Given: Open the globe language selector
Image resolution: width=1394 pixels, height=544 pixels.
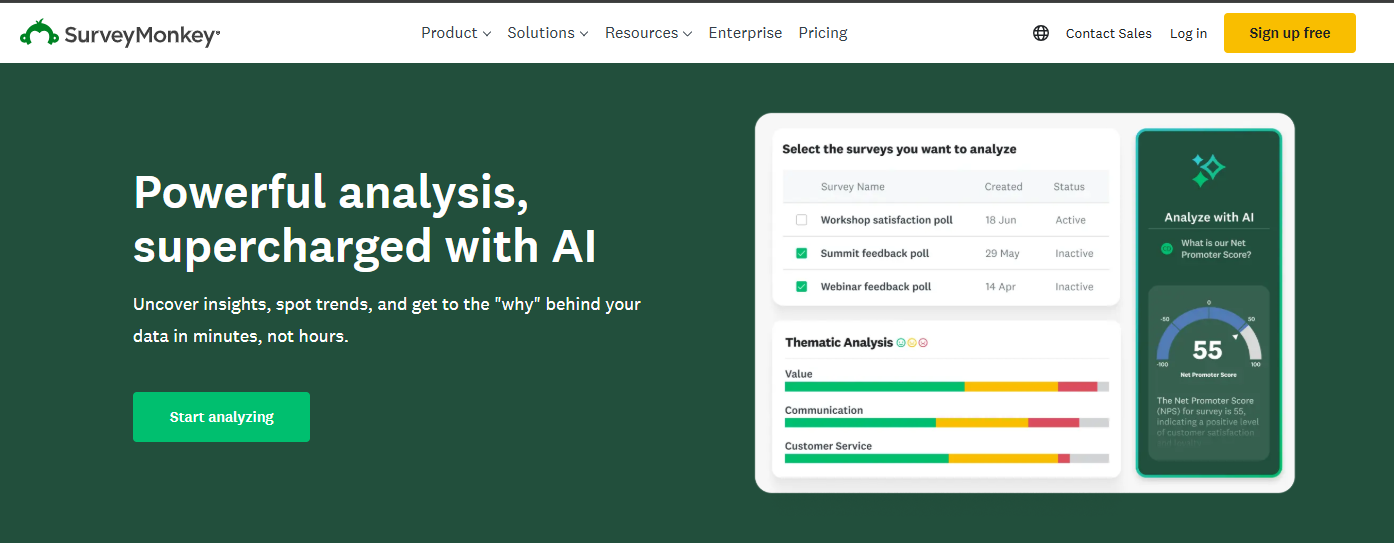Looking at the screenshot, I should point(1041,33).
